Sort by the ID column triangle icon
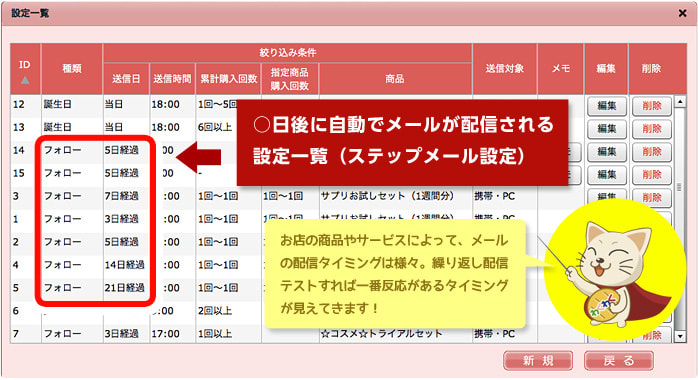This screenshot has width=698, height=380. pos(25,80)
